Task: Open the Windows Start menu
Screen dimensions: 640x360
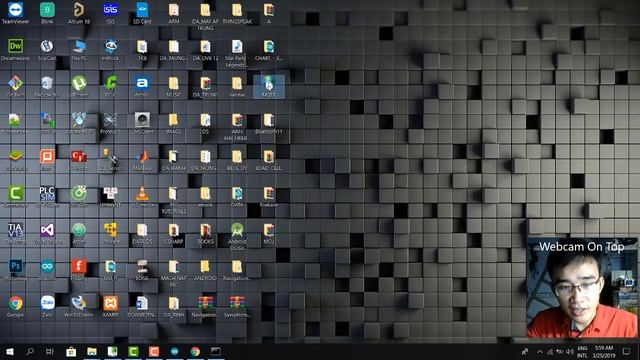Action: pos(10,351)
